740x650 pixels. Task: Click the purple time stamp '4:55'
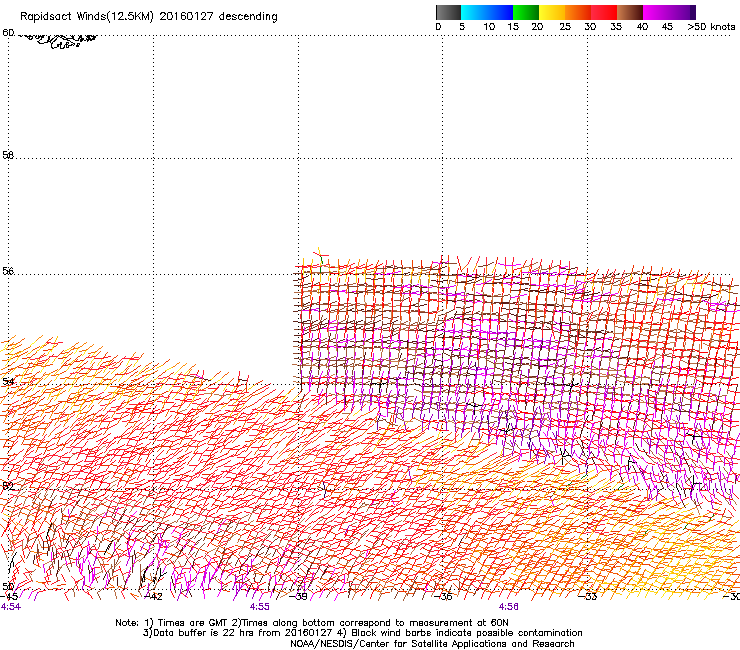(x=260, y=607)
